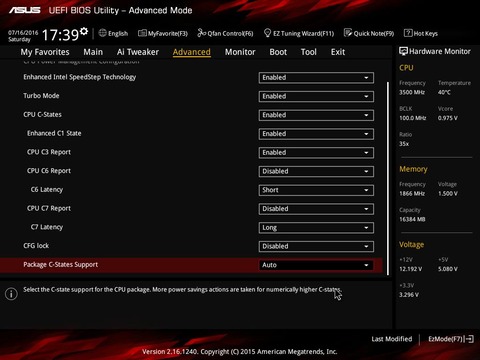The image size is (480, 360).
Task: Open the My Favorites tab
Action: tap(45, 52)
